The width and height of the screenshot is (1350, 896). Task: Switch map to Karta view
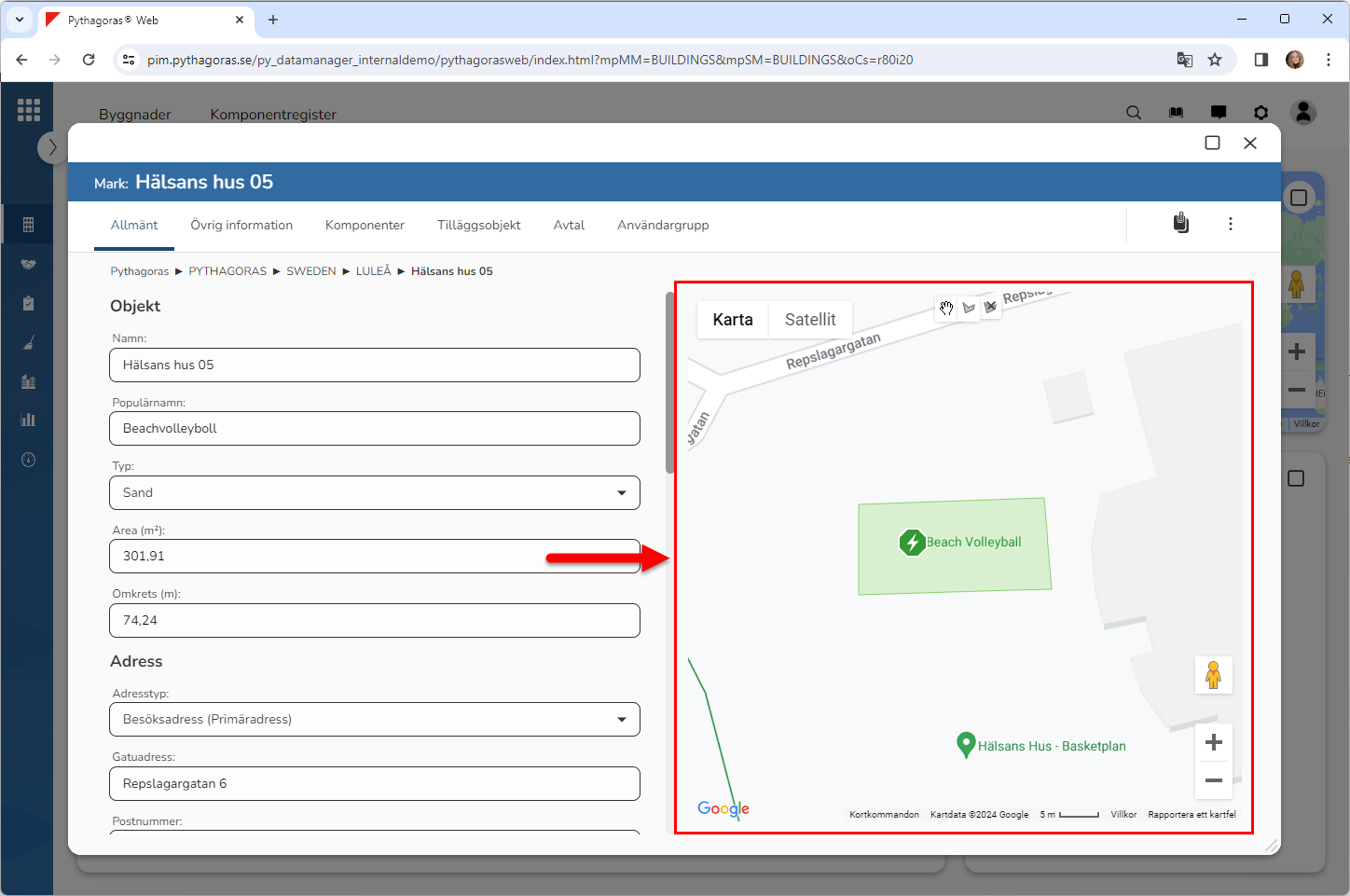732,320
